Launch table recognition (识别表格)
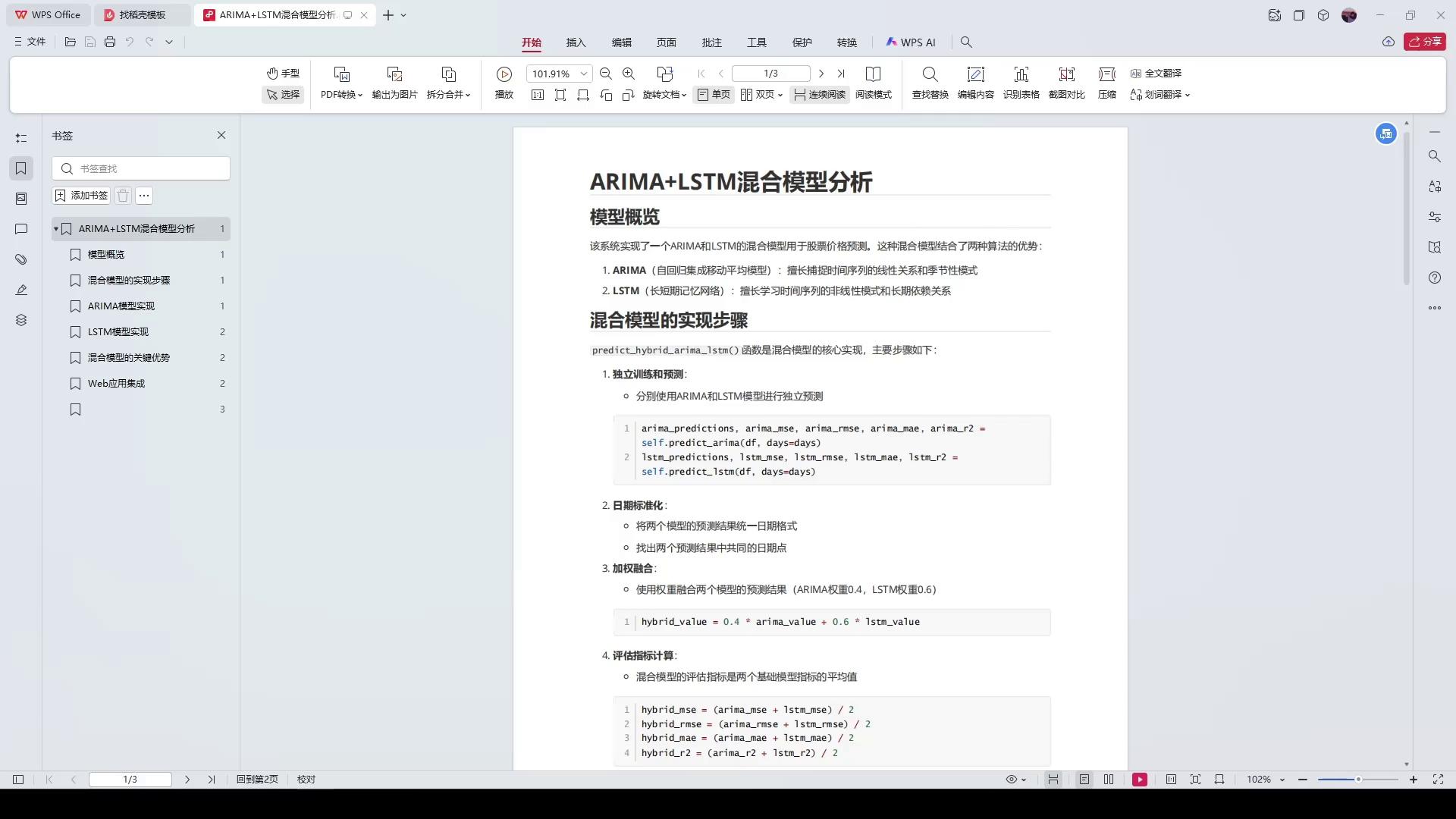1456x819 pixels. pos(1021,83)
